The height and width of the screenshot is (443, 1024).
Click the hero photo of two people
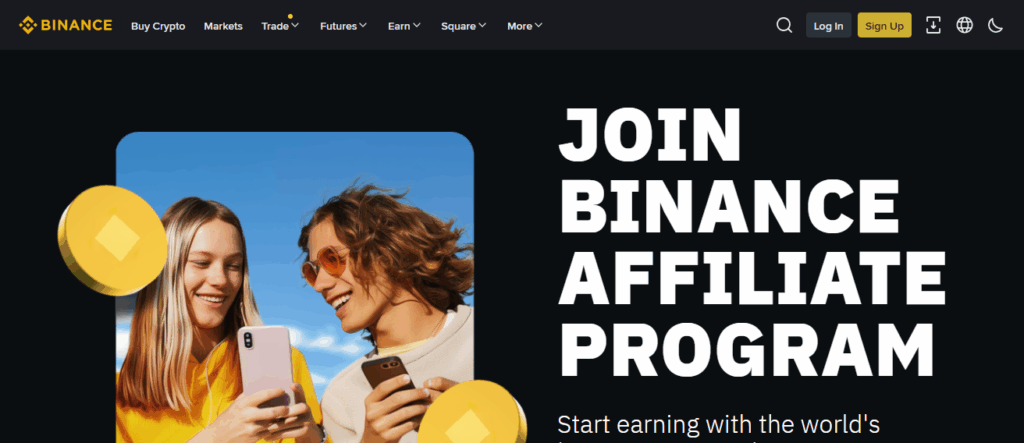295,287
